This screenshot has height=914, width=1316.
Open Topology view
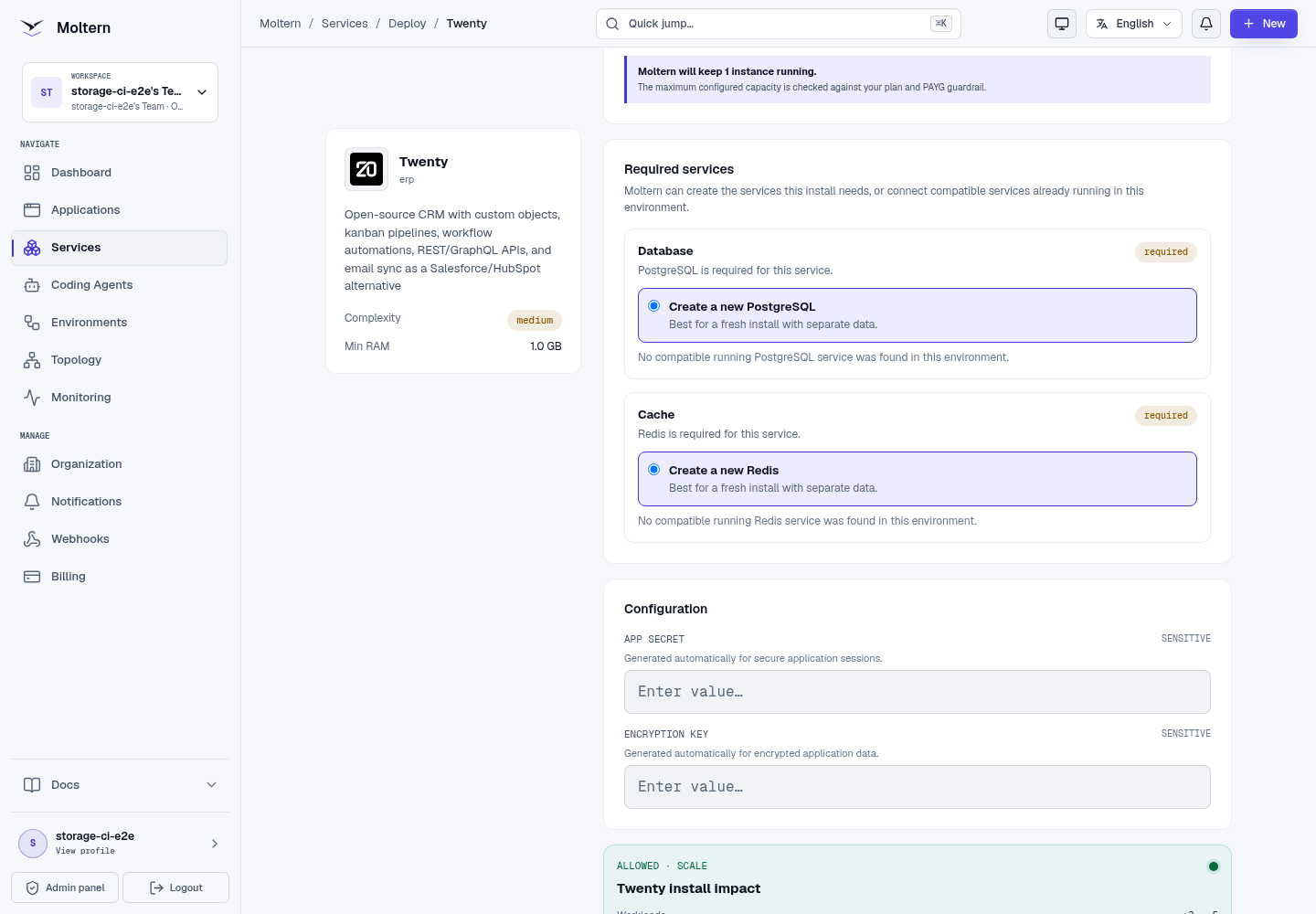tap(119, 360)
